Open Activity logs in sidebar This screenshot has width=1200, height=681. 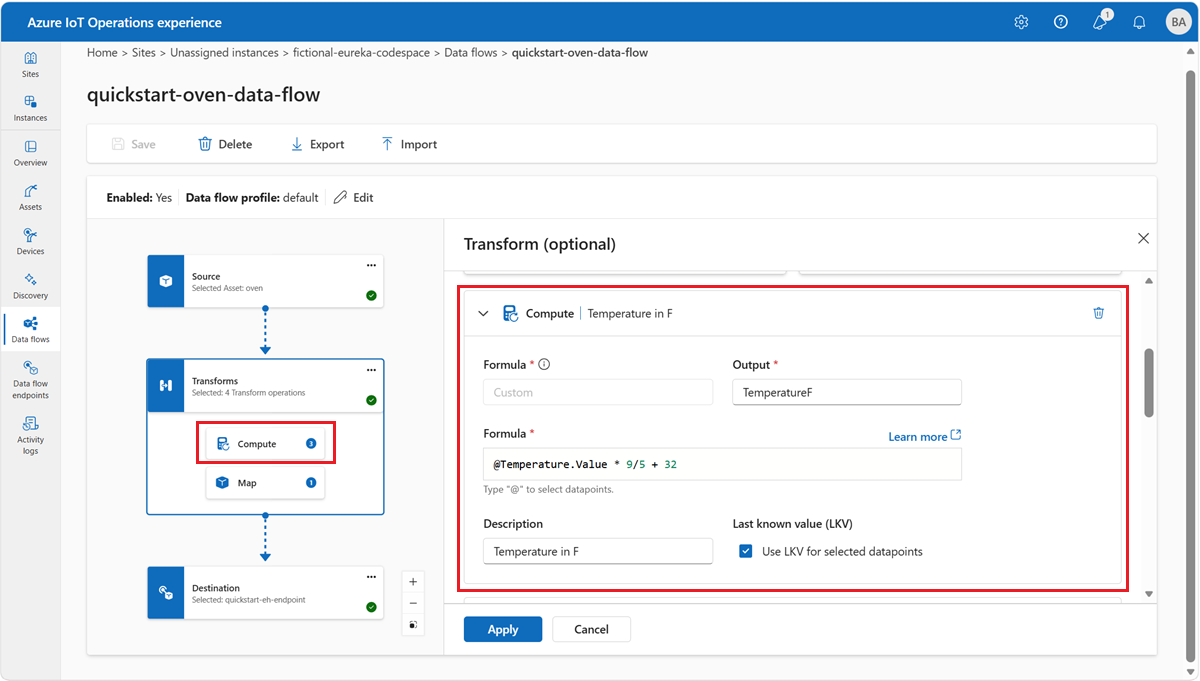(30, 435)
